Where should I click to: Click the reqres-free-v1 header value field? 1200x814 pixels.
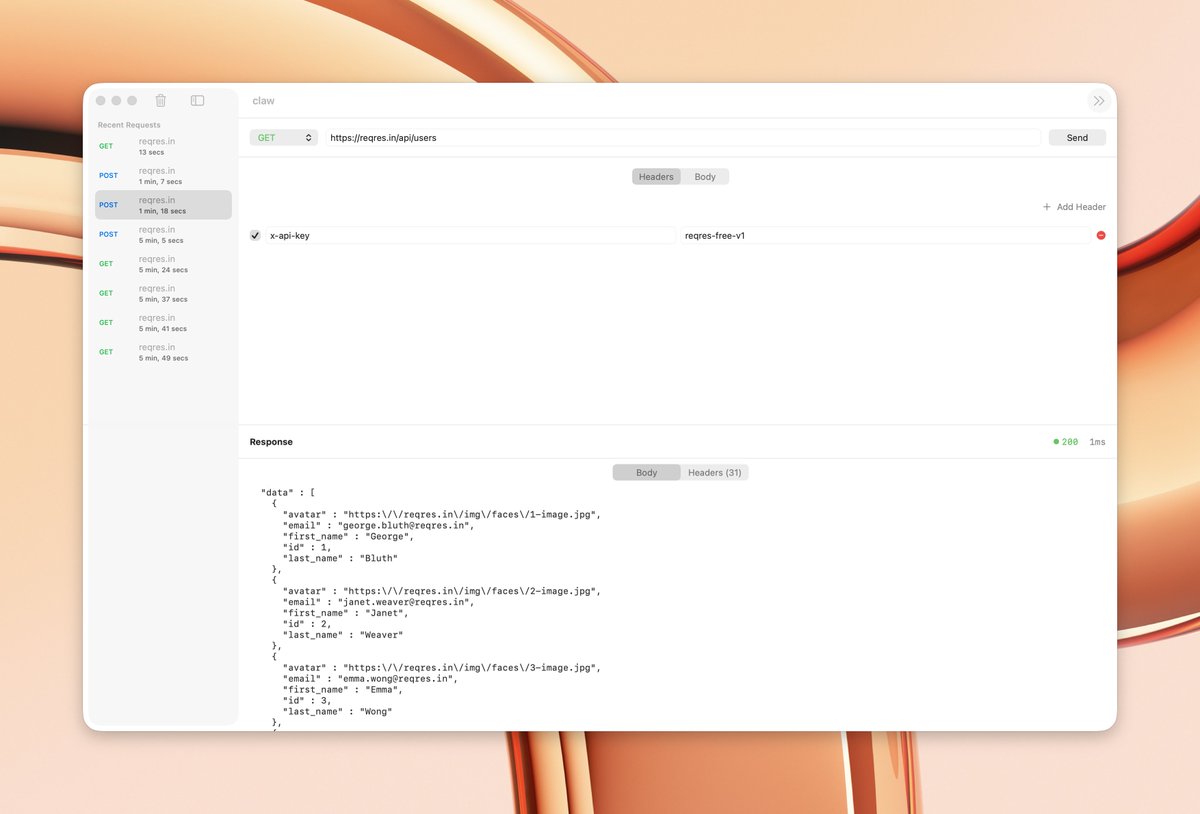coord(885,235)
